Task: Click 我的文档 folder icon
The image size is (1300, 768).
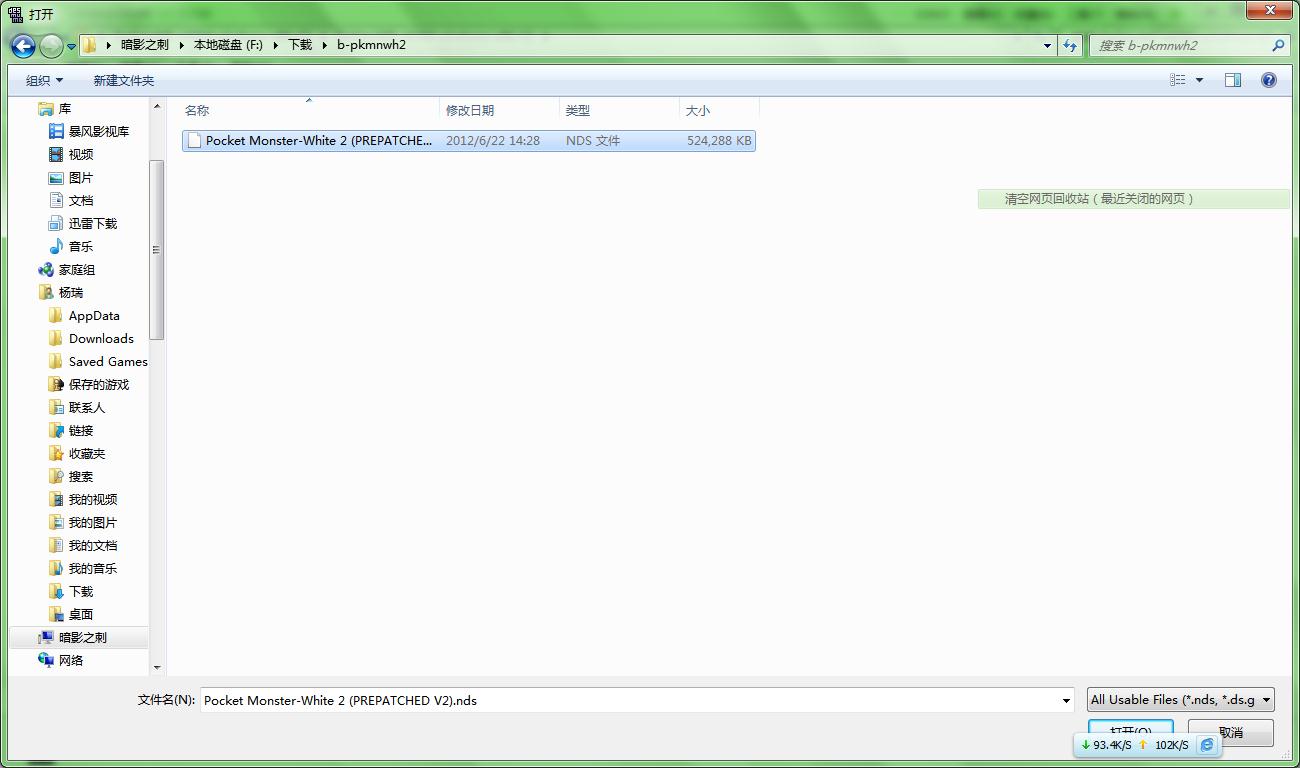Action: 56,545
